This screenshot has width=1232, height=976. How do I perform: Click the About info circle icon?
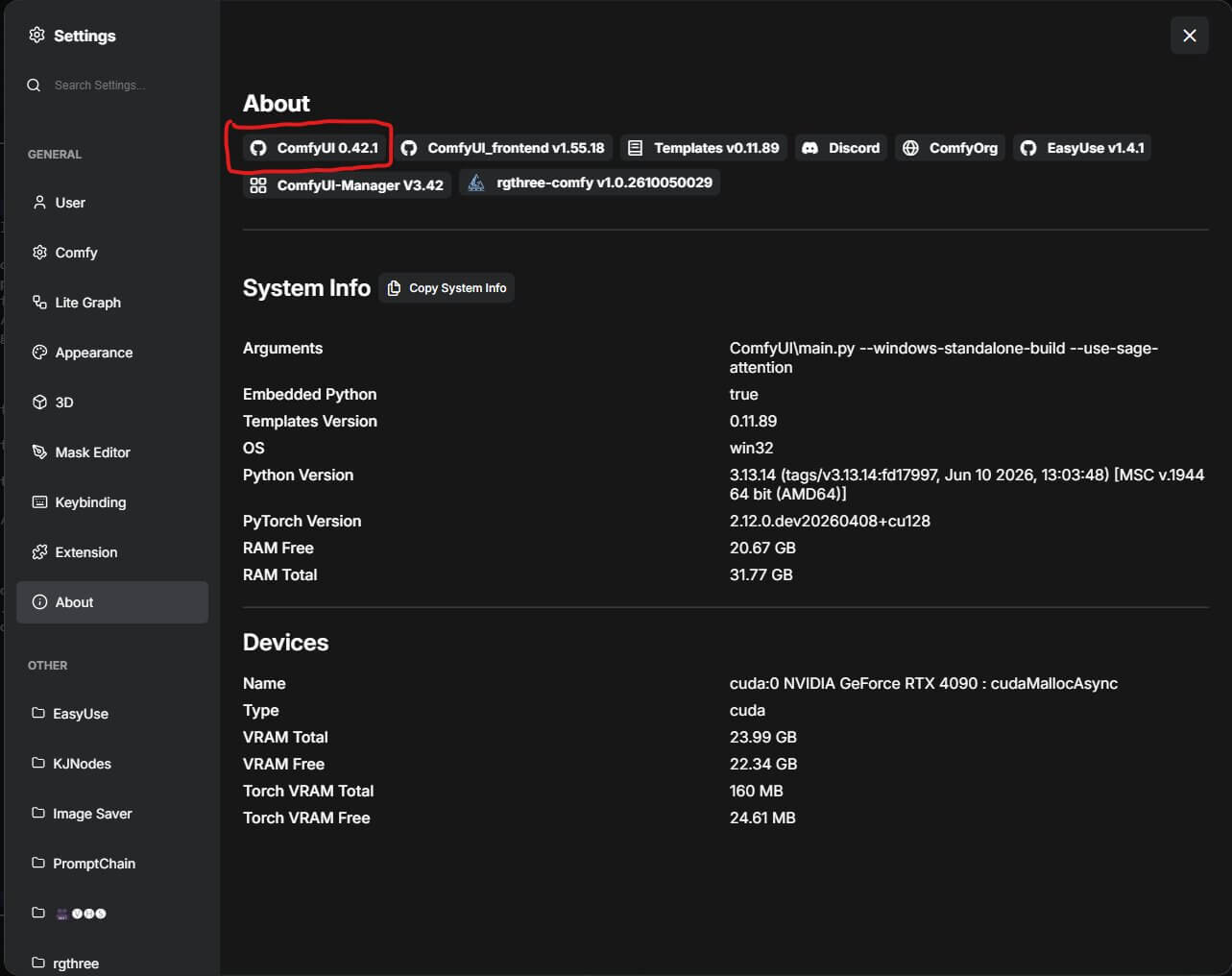(39, 602)
